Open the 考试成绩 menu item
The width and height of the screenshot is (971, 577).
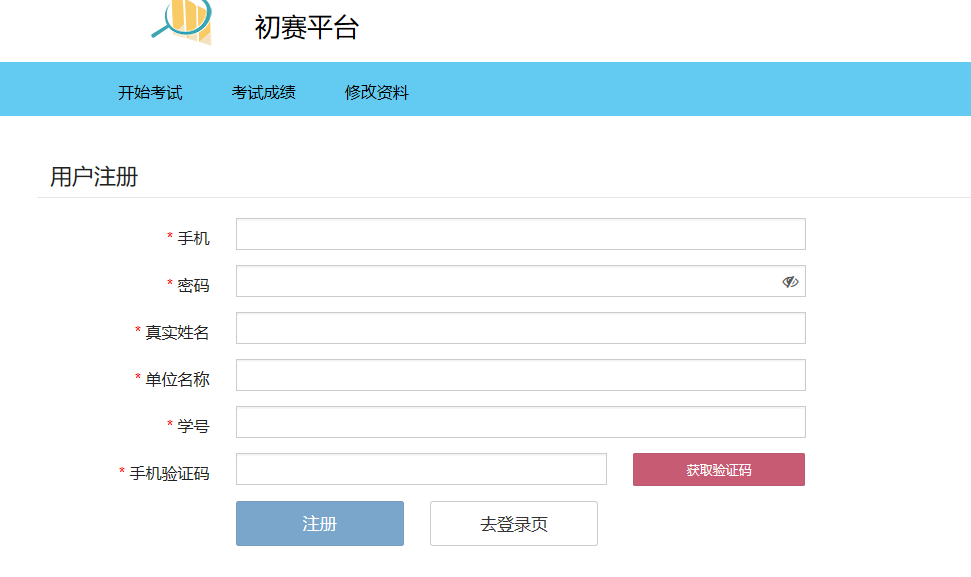coord(264,92)
